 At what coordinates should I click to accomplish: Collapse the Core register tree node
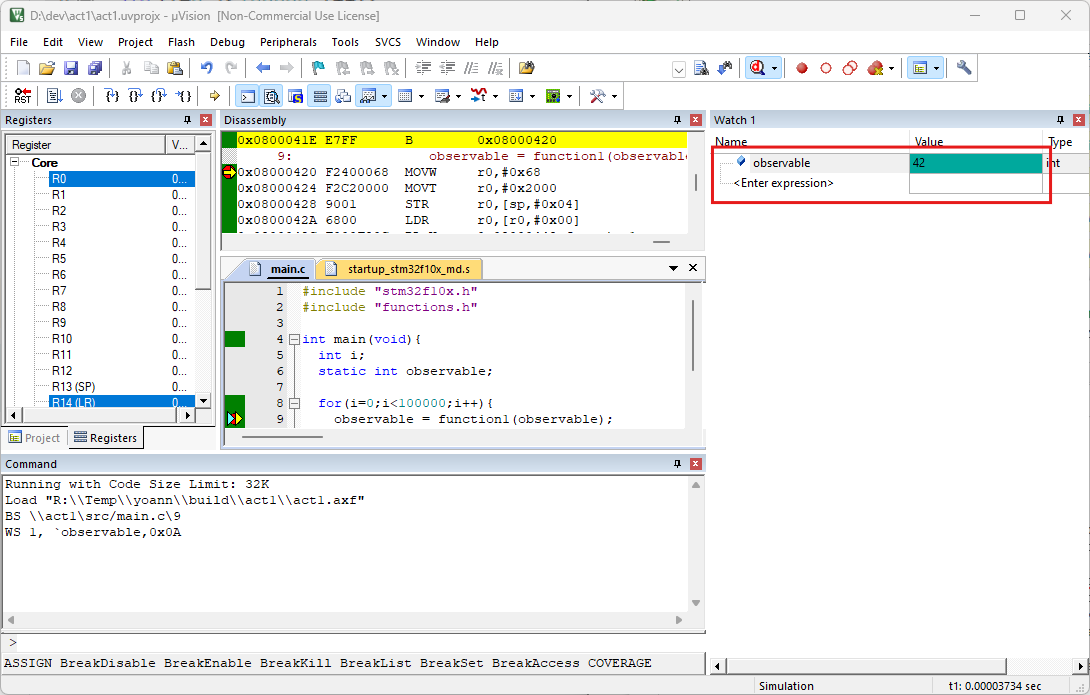pos(16,162)
